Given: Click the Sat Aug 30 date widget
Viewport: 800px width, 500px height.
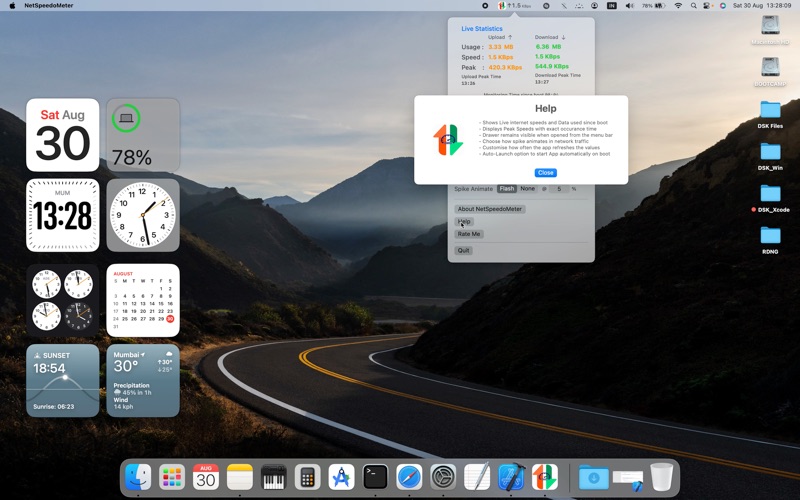Looking at the screenshot, I should click(x=63, y=135).
